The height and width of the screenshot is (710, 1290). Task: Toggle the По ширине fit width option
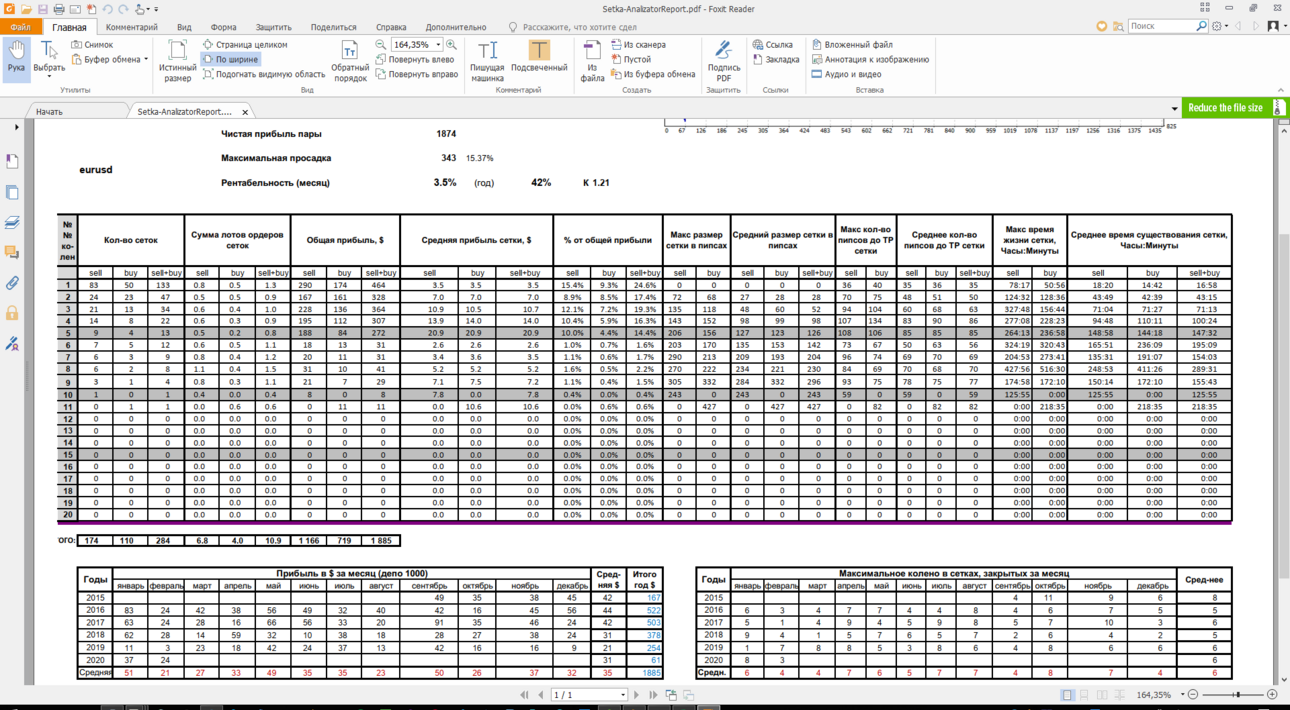[x=230, y=60]
